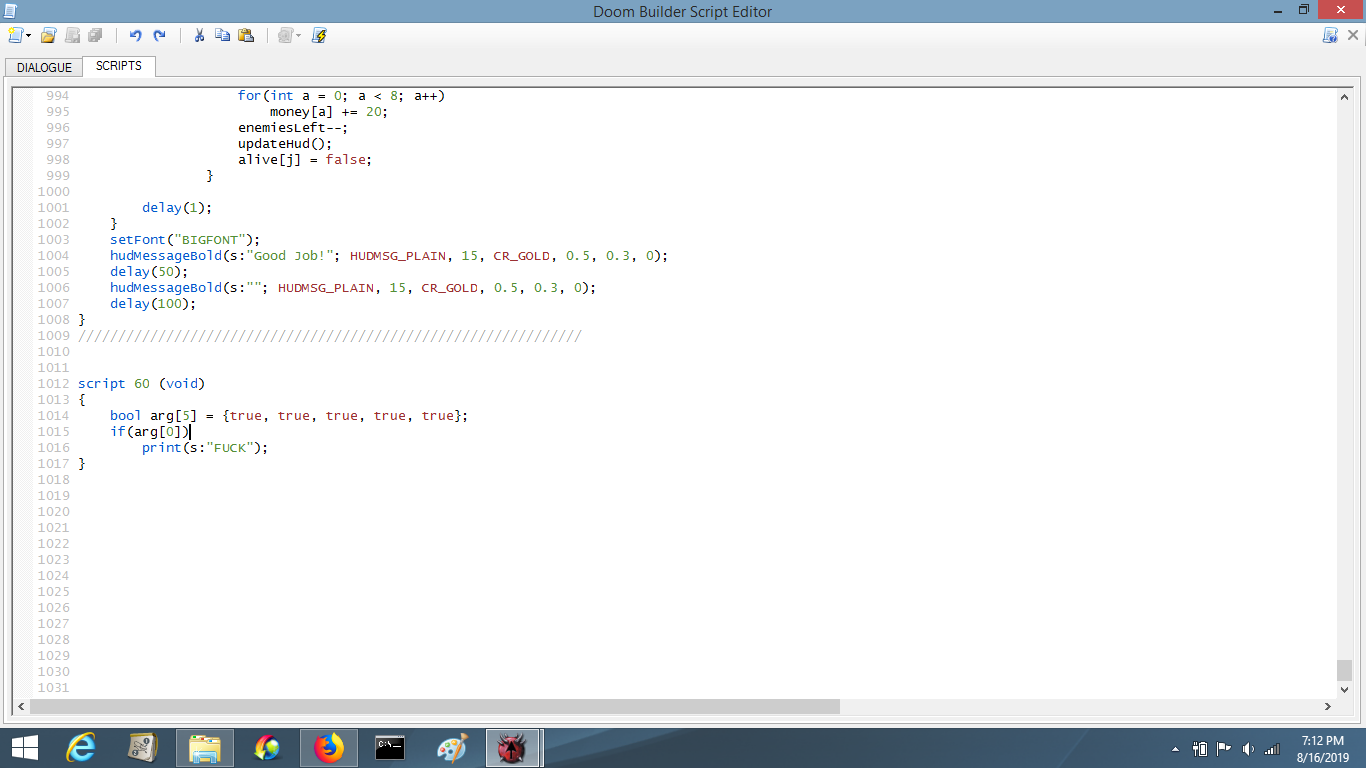
Task: Open the app pinned right of Internet Explorer
Action: tap(143, 748)
